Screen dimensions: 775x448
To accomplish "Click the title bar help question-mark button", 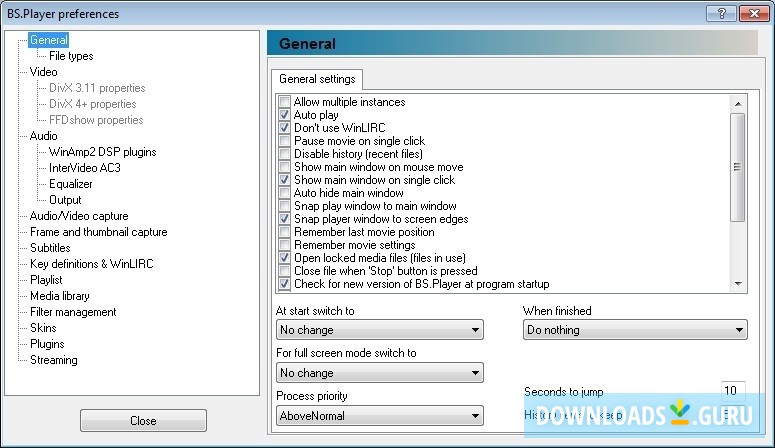I will tap(721, 13).
